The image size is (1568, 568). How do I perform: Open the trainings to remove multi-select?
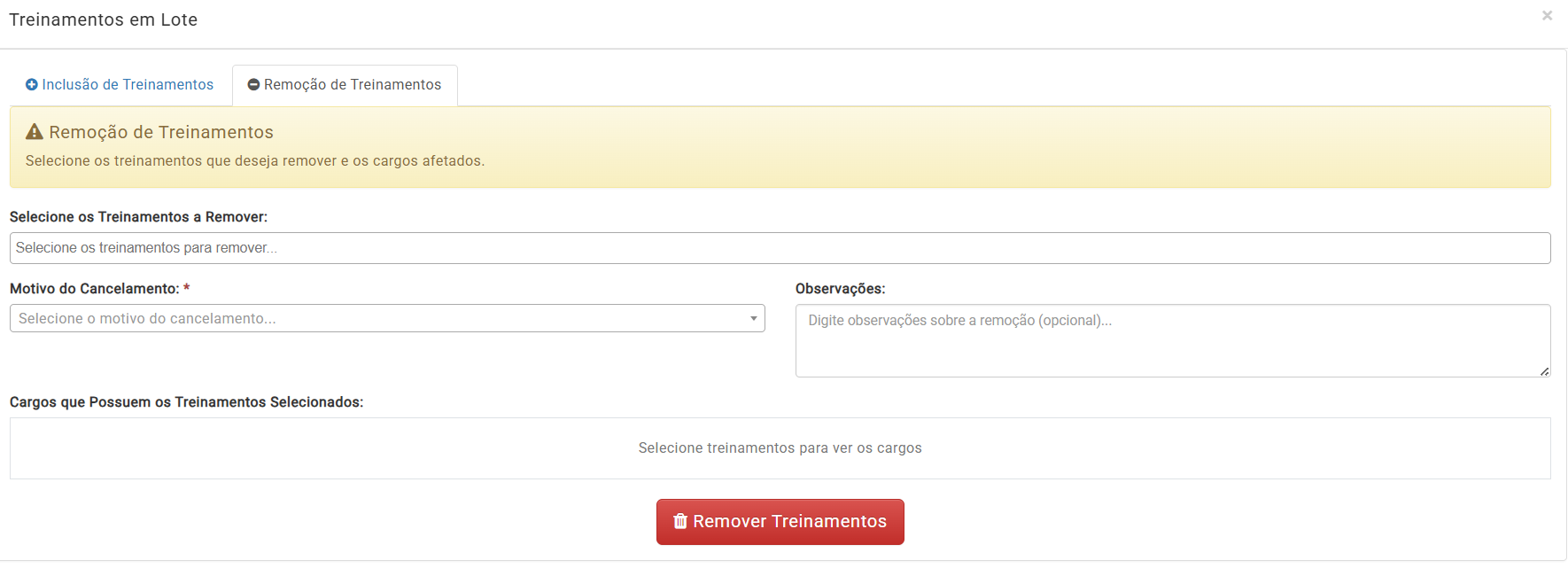(780, 248)
